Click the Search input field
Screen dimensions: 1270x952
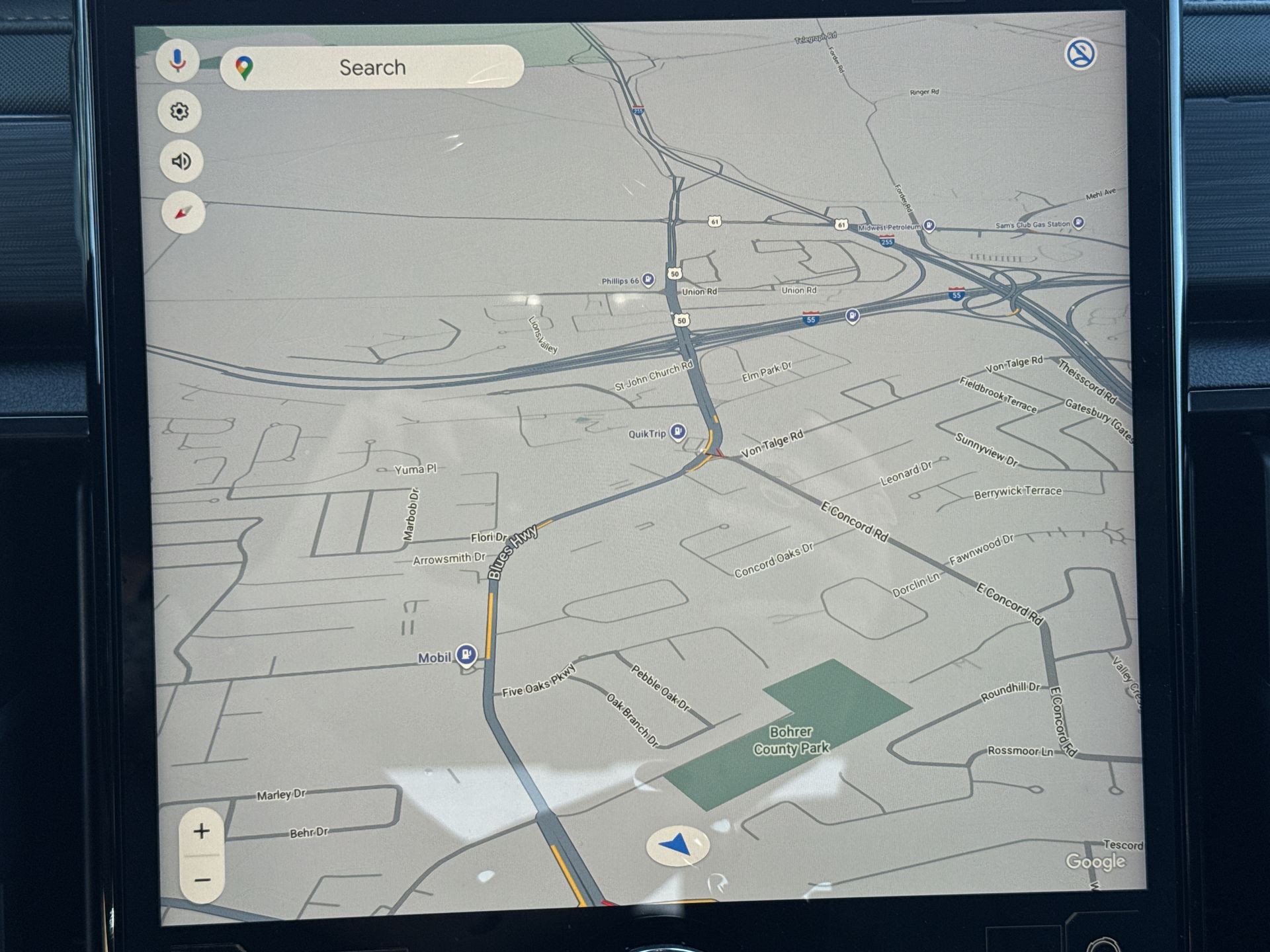pos(372,67)
